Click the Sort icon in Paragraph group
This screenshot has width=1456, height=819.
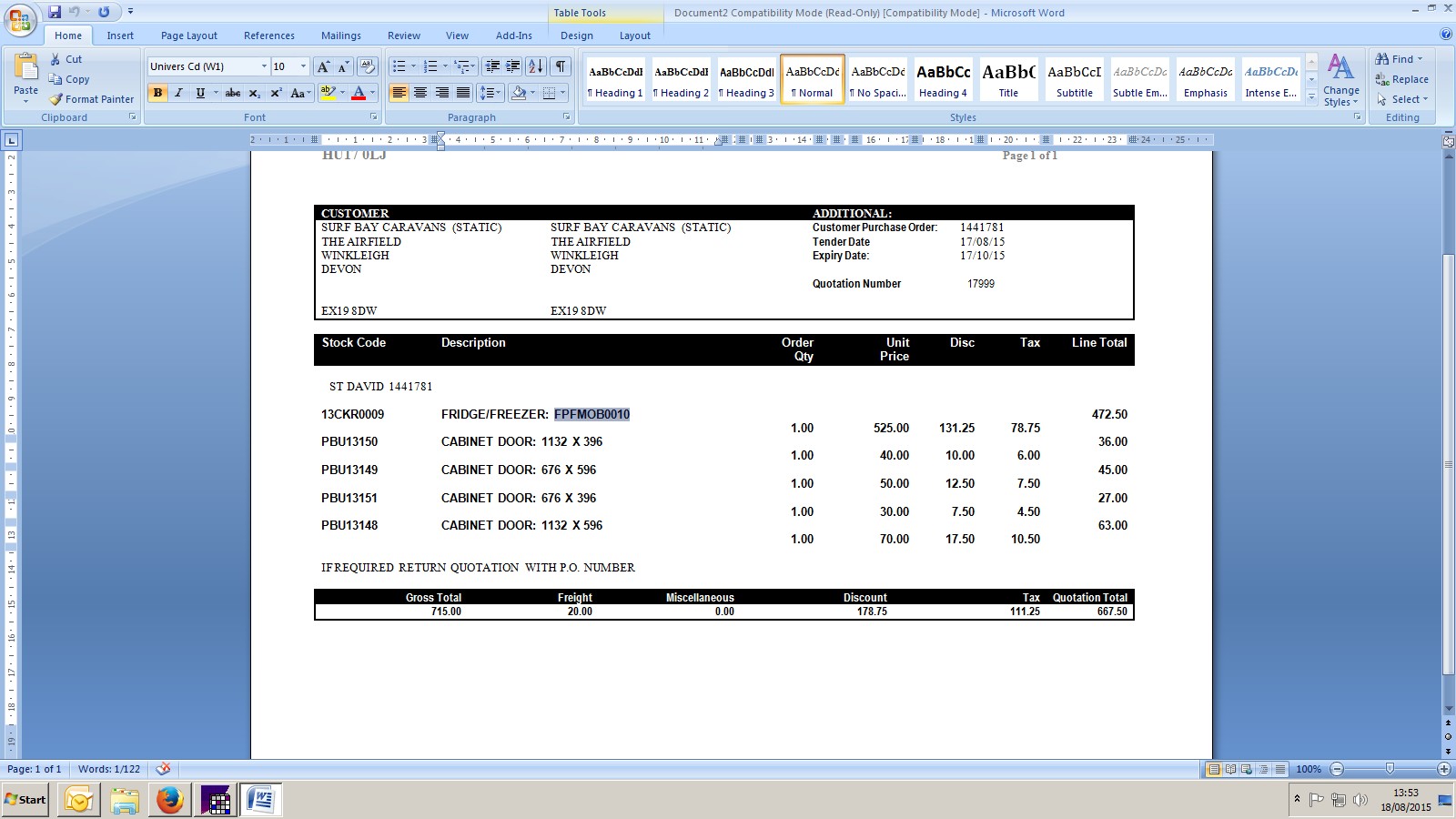click(x=536, y=66)
